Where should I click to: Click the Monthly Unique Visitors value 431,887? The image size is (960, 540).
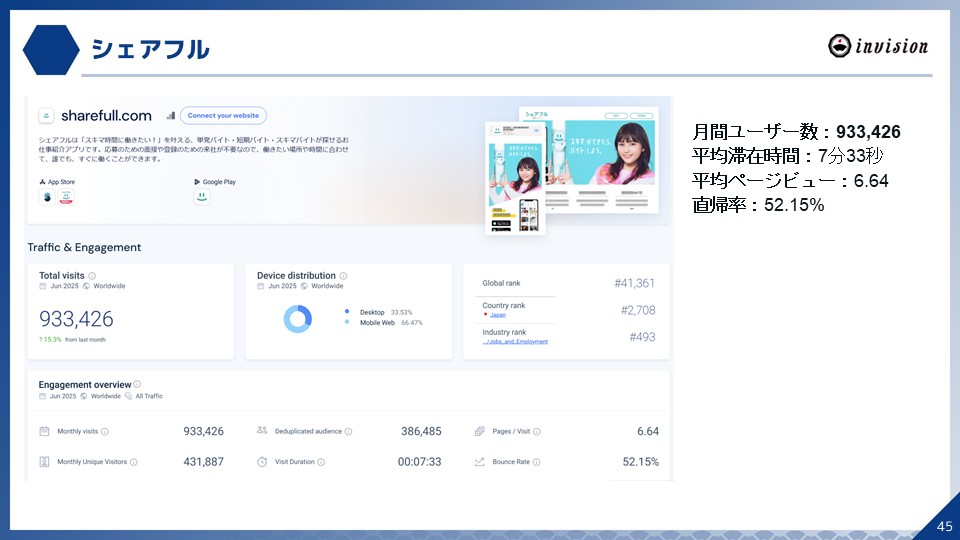point(203,462)
